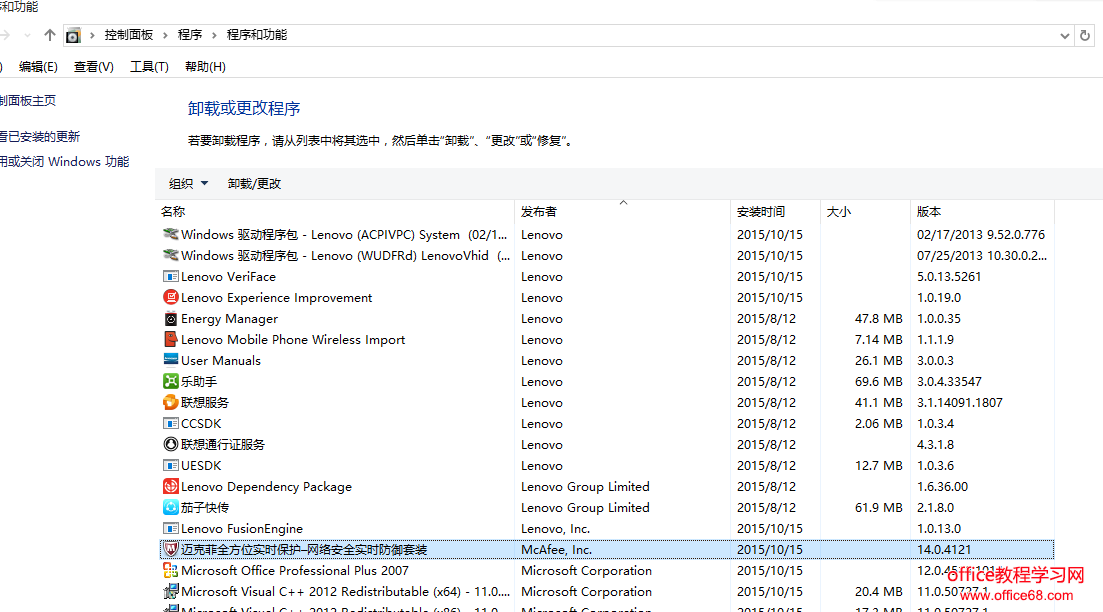Expand the breadcrumb chevron after 程序
This screenshot has width=1103, height=612.
[x=215, y=34]
